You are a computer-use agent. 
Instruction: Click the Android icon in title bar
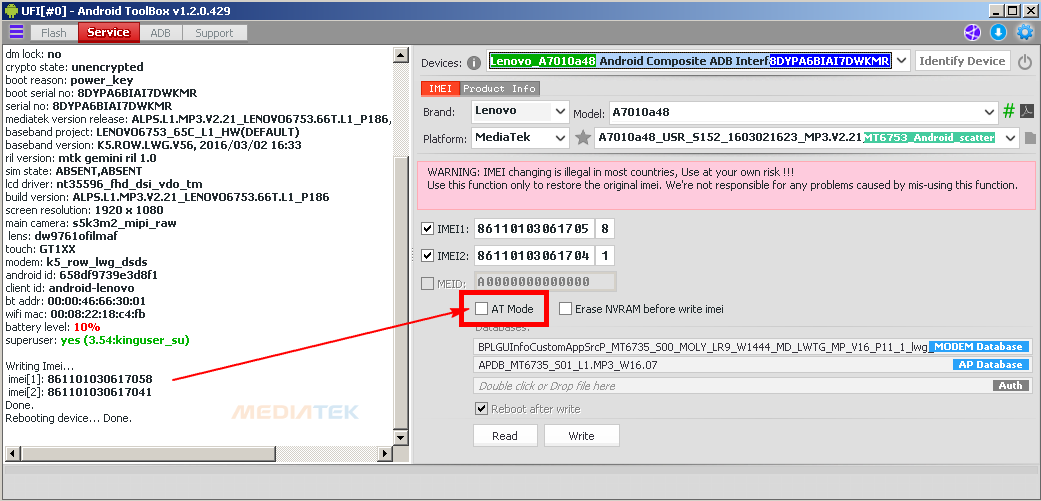point(11,10)
